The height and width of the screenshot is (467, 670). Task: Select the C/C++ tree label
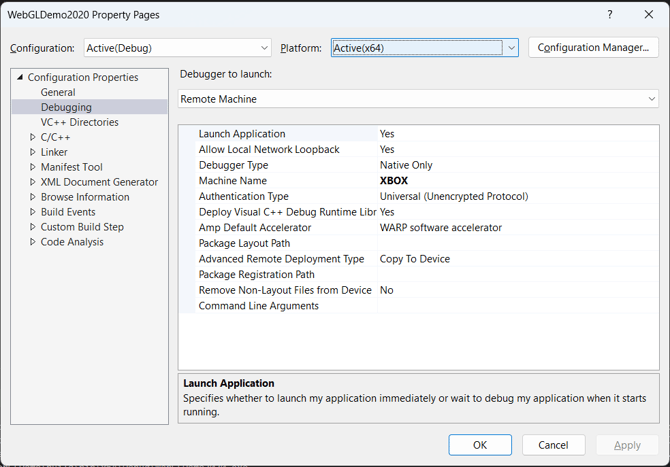pyautogui.click(x=55, y=137)
